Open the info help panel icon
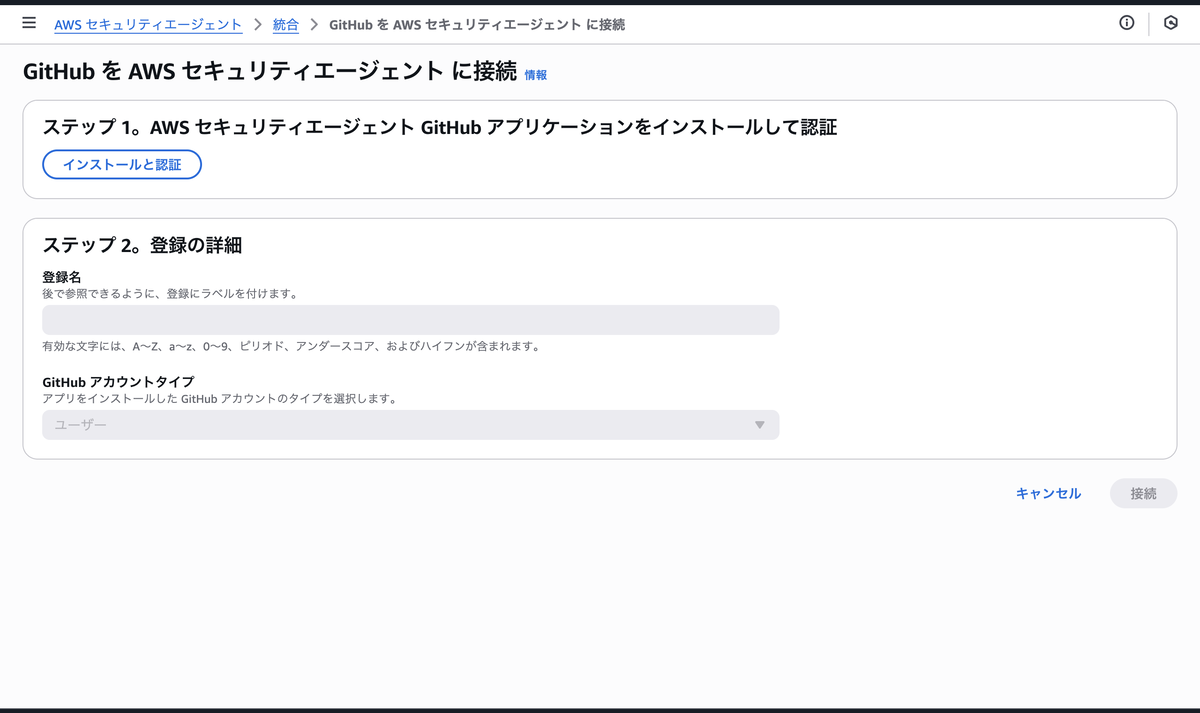 point(1127,23)
